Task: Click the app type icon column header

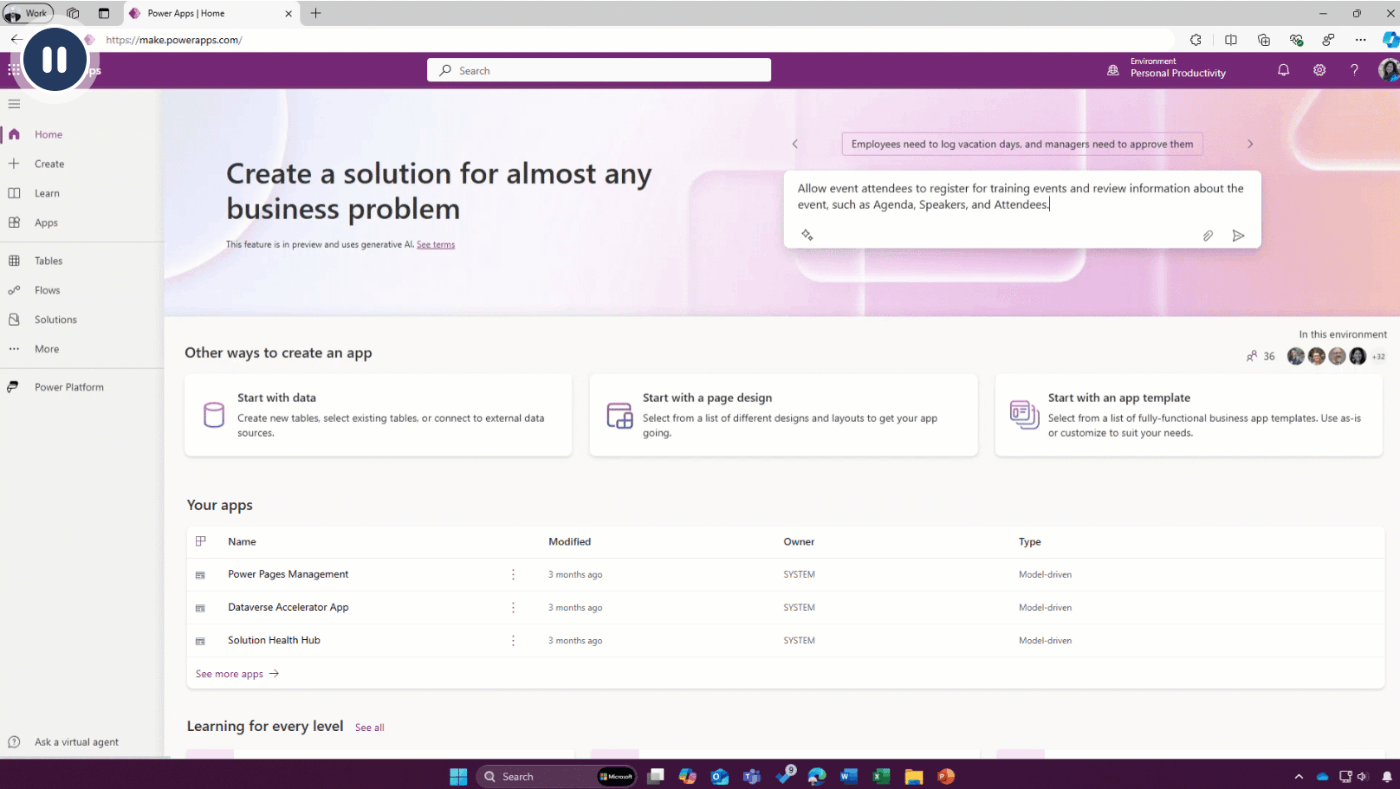Action: tap(201, 541)
